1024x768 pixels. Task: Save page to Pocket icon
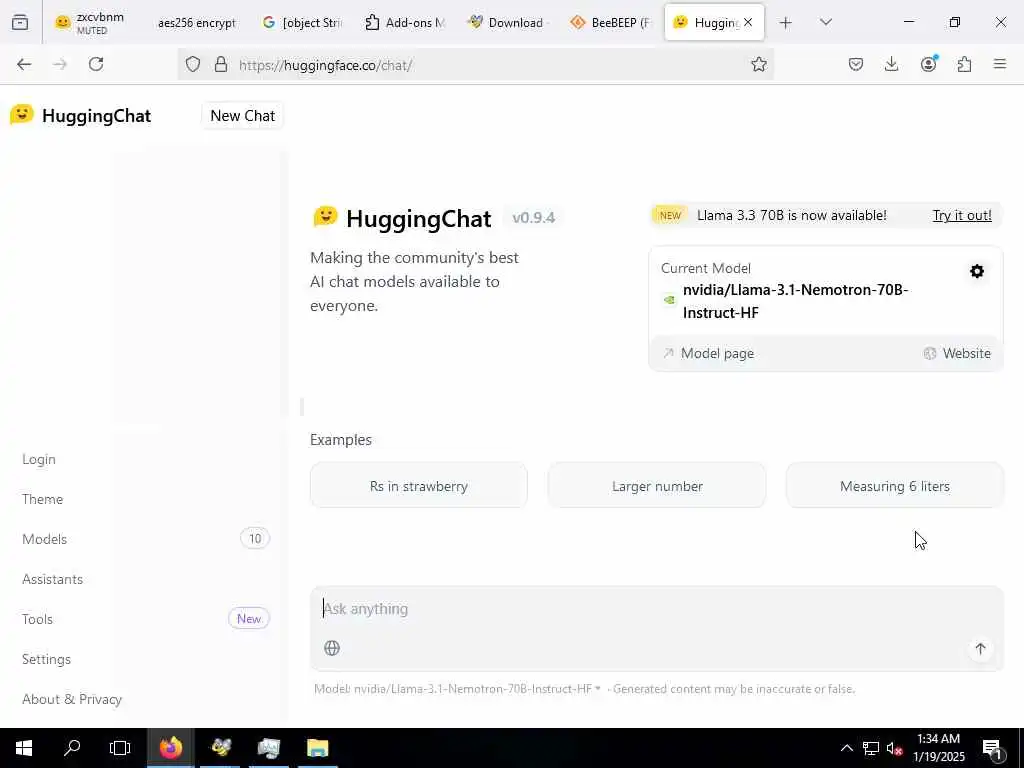856,64
